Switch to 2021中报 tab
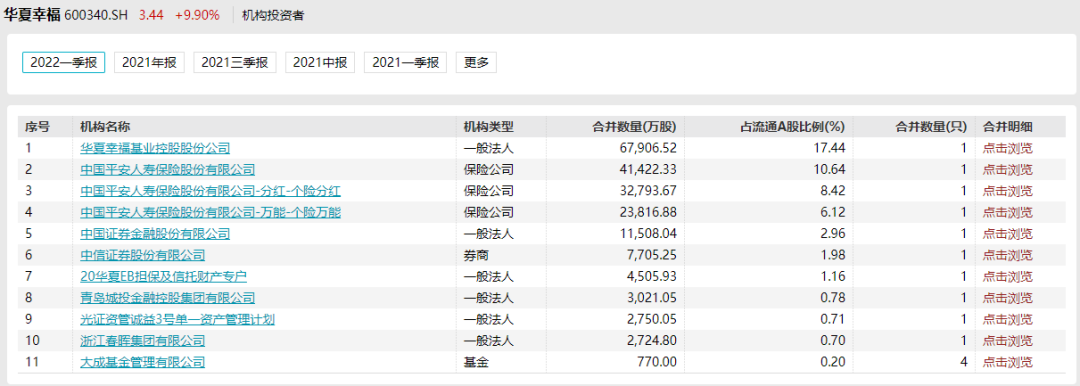The image size is (1080, 386). coord(320,62)
